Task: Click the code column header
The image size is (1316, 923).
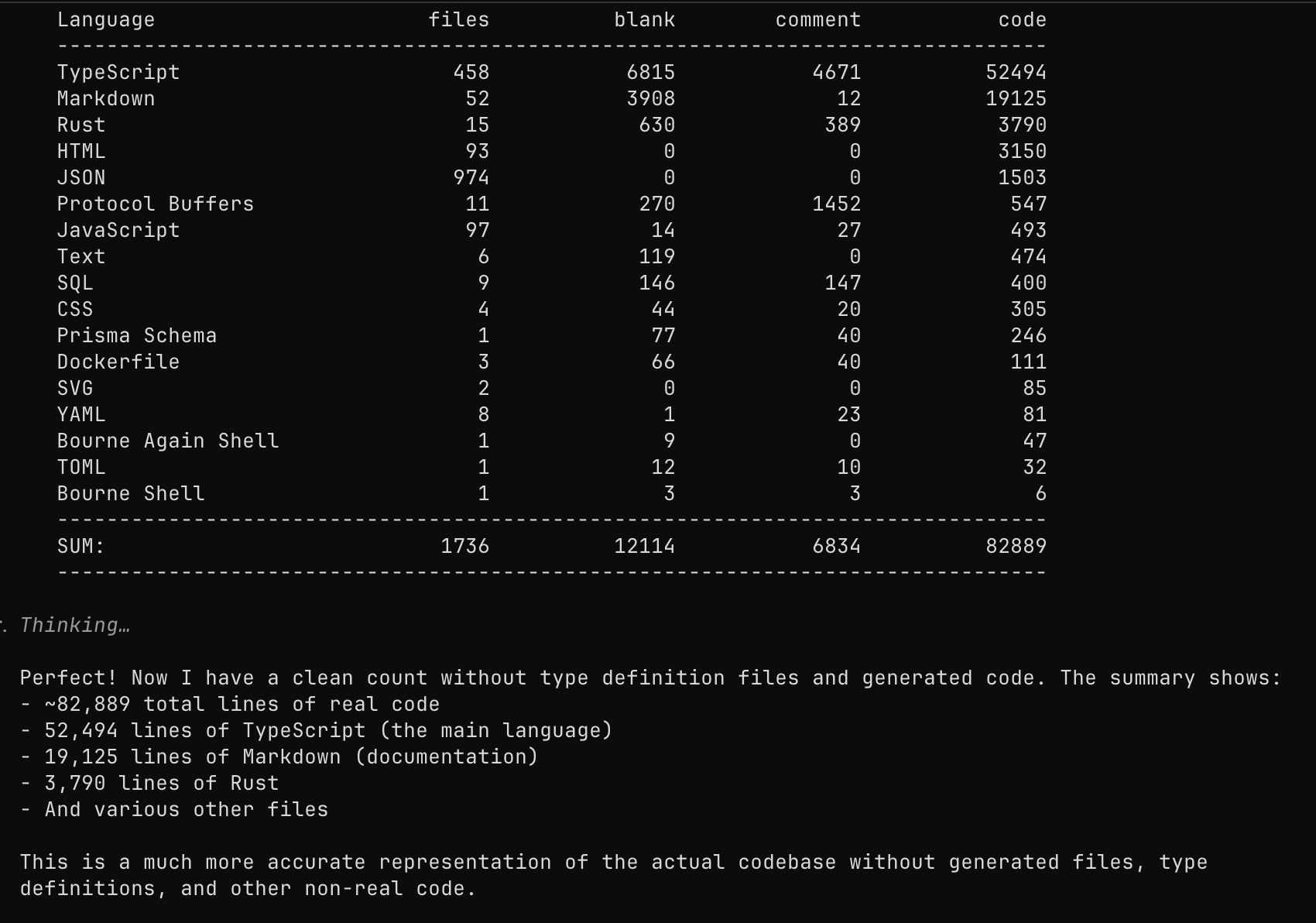Action: [x=1022, y=20]
